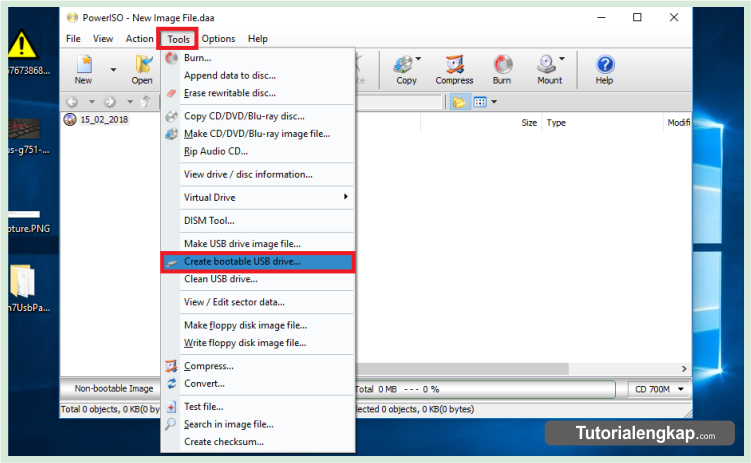Select Erase rewritable disc...
The width and height of the screenshot is (751, 463).
coord(258,93)
